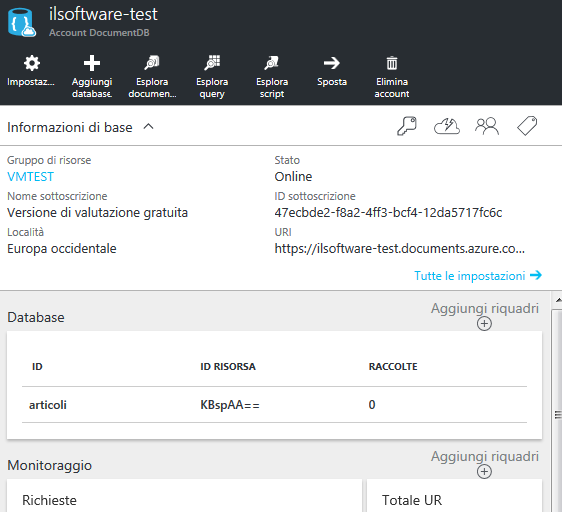562x512 pixels.
Task: Select the subscription ID 47ecbde2 value
Action: (388, 213)
